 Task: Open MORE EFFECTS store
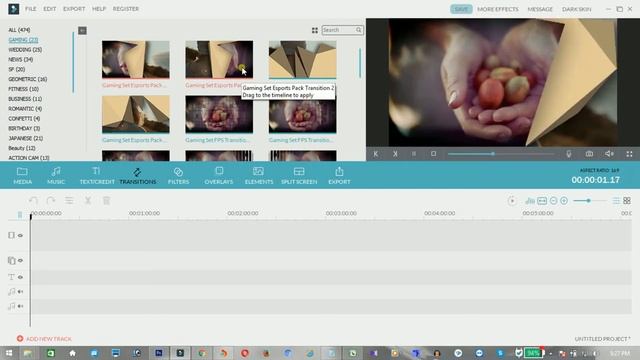click(498, 9)
